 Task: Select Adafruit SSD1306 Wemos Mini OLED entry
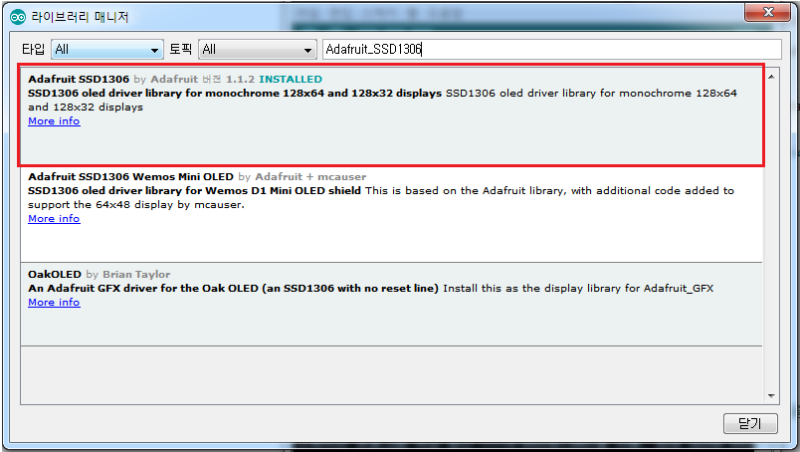391,214
